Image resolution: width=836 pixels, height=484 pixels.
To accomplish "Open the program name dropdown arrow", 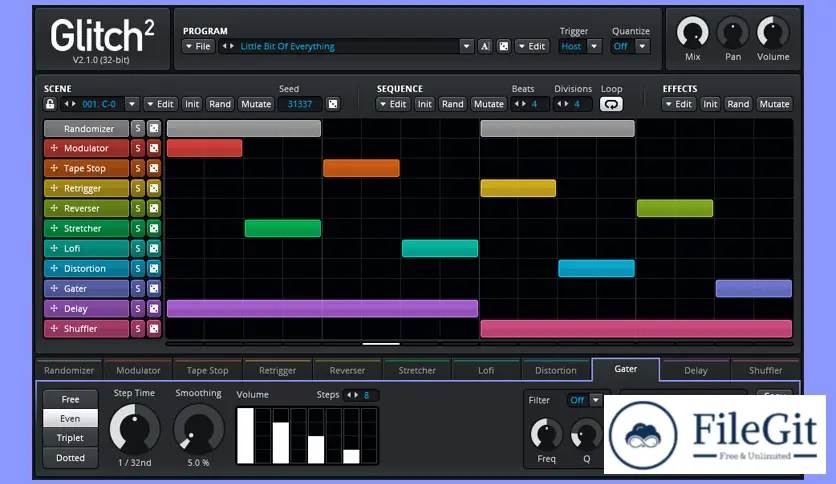I will click(467, 46).
